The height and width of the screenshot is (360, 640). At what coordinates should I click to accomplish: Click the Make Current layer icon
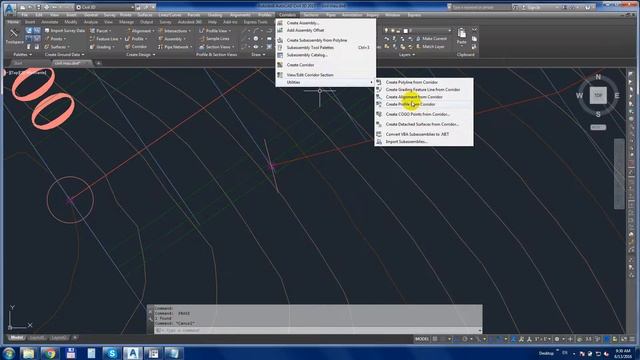click(x=418, y=38)
